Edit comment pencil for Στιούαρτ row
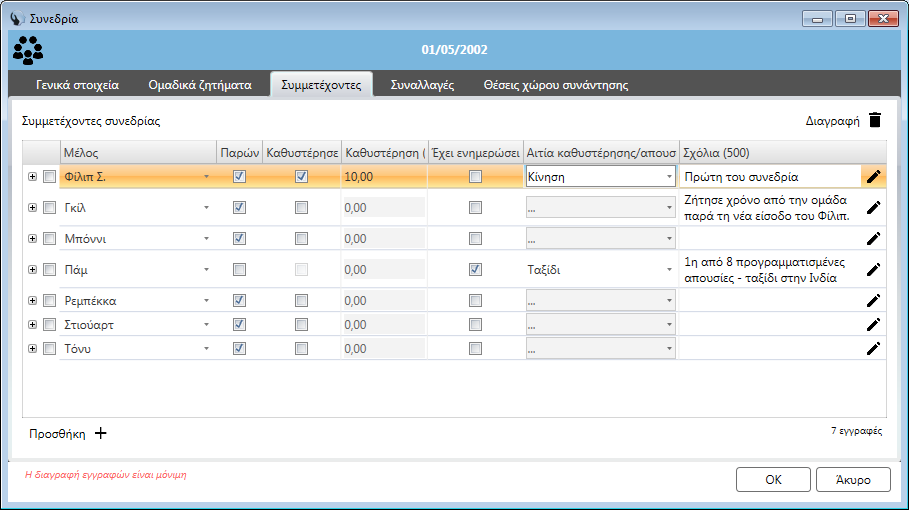The height and width of the screenshot is (510, 909). coord(874,325)
